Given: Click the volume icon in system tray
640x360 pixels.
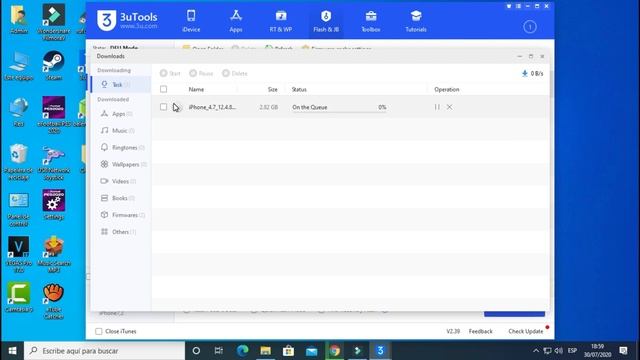Looking at the screenshot, I should pyautogui.click(x=559, y=351).
